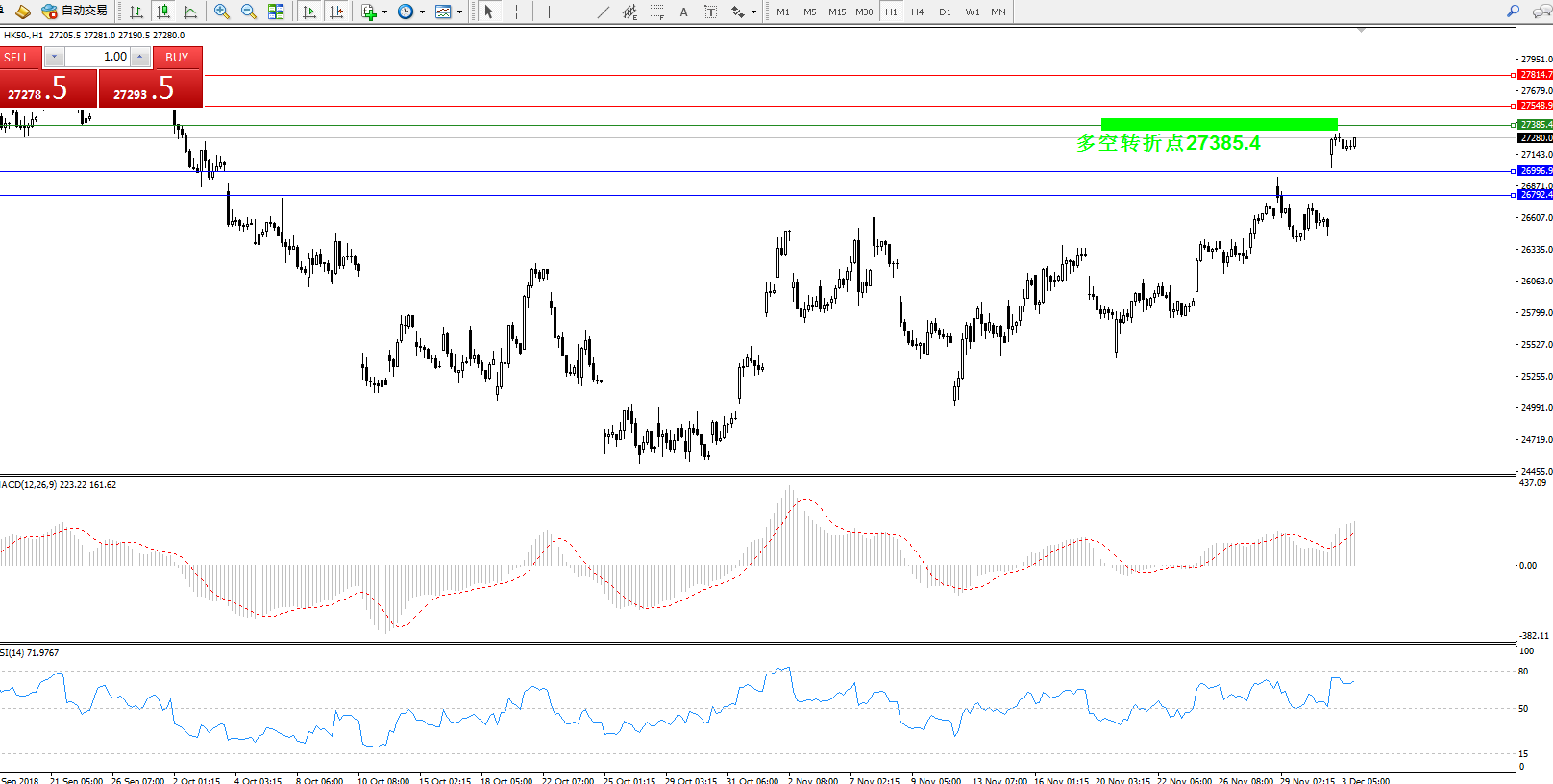Toggle chart auto scroll button
This screenshot has height=784, width=1553.
pos(308,12)
